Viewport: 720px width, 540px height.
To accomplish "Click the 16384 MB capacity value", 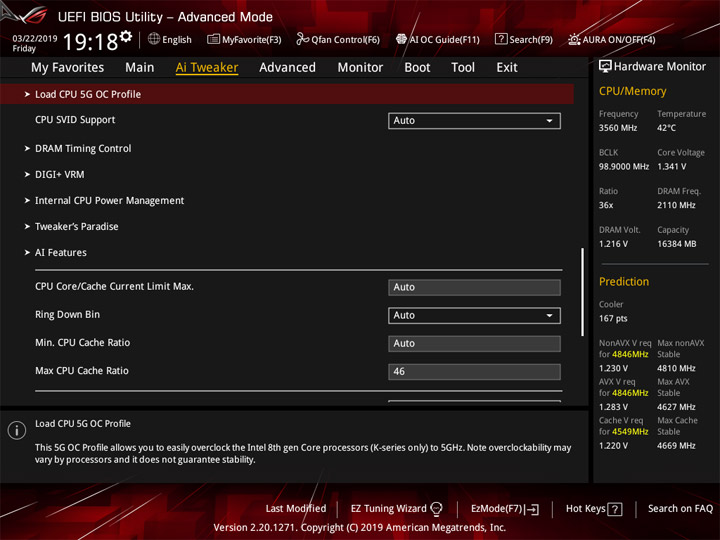I will [x=676, y=244].
